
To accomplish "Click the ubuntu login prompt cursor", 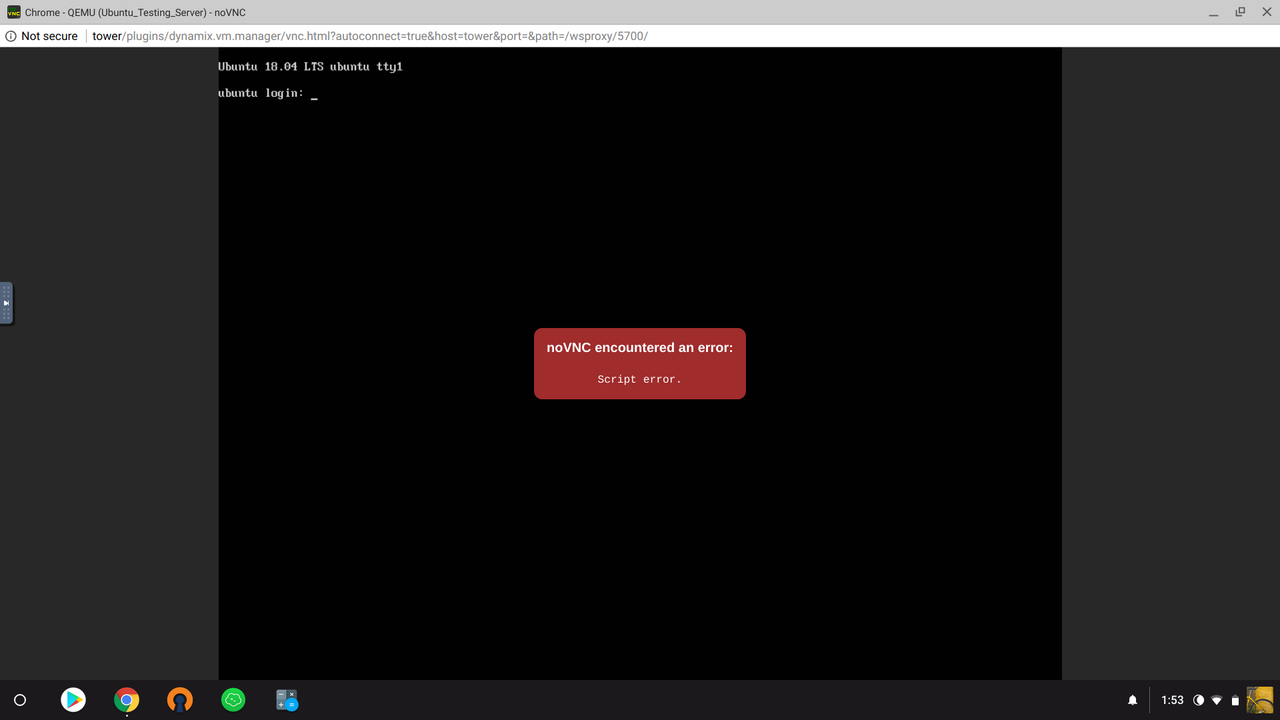I will click(x=314, y=93).
